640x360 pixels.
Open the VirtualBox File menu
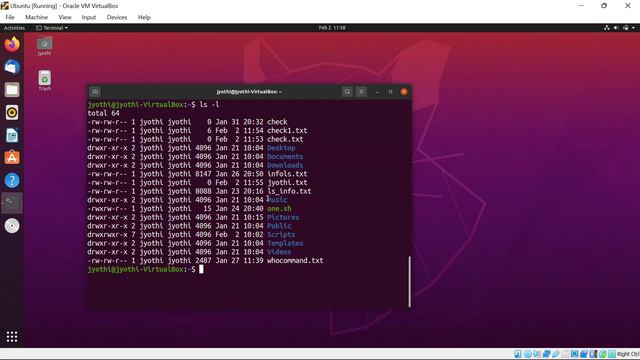tap(10, 17)
